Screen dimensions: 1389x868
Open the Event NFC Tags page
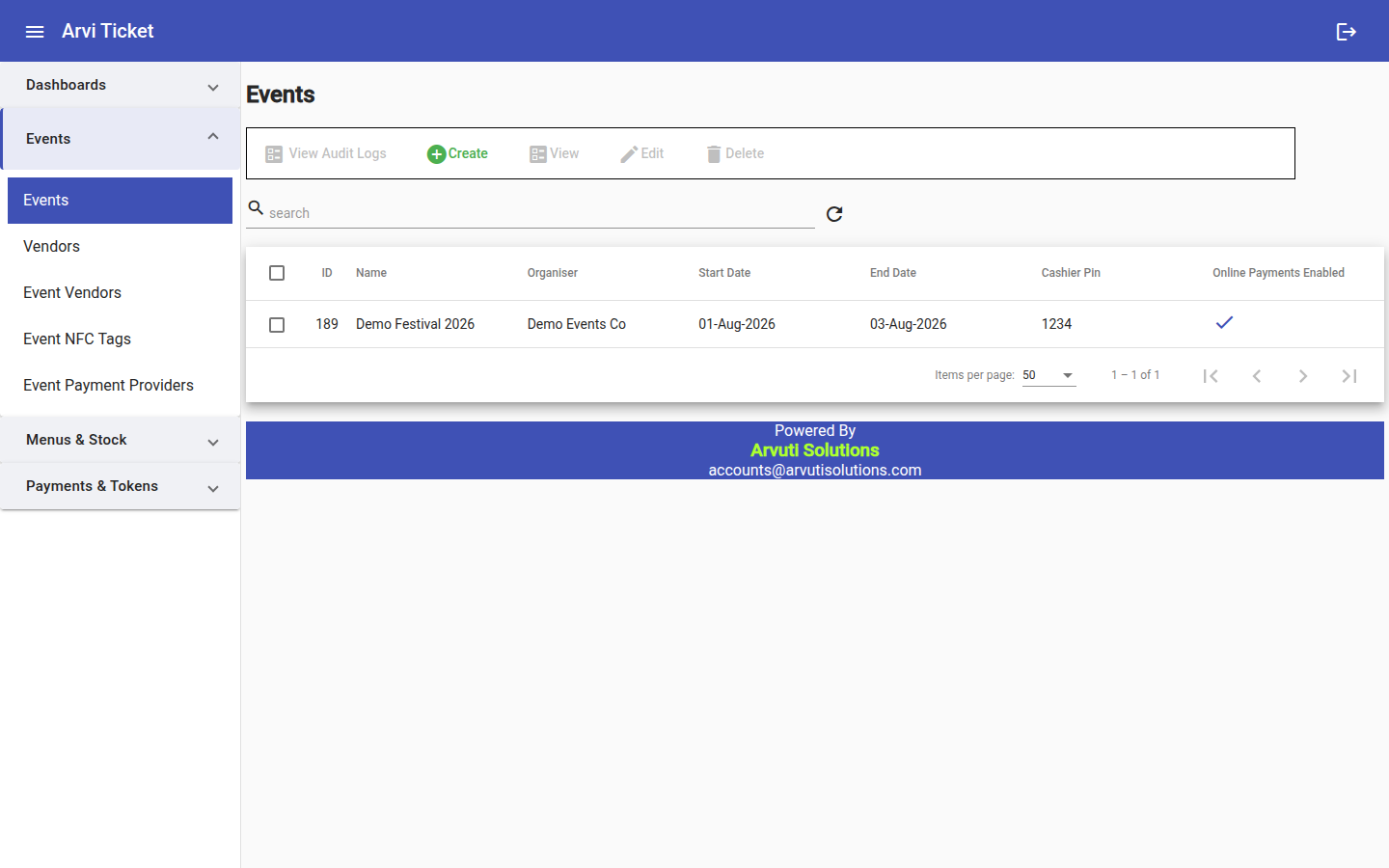click(x=120, y=339)
